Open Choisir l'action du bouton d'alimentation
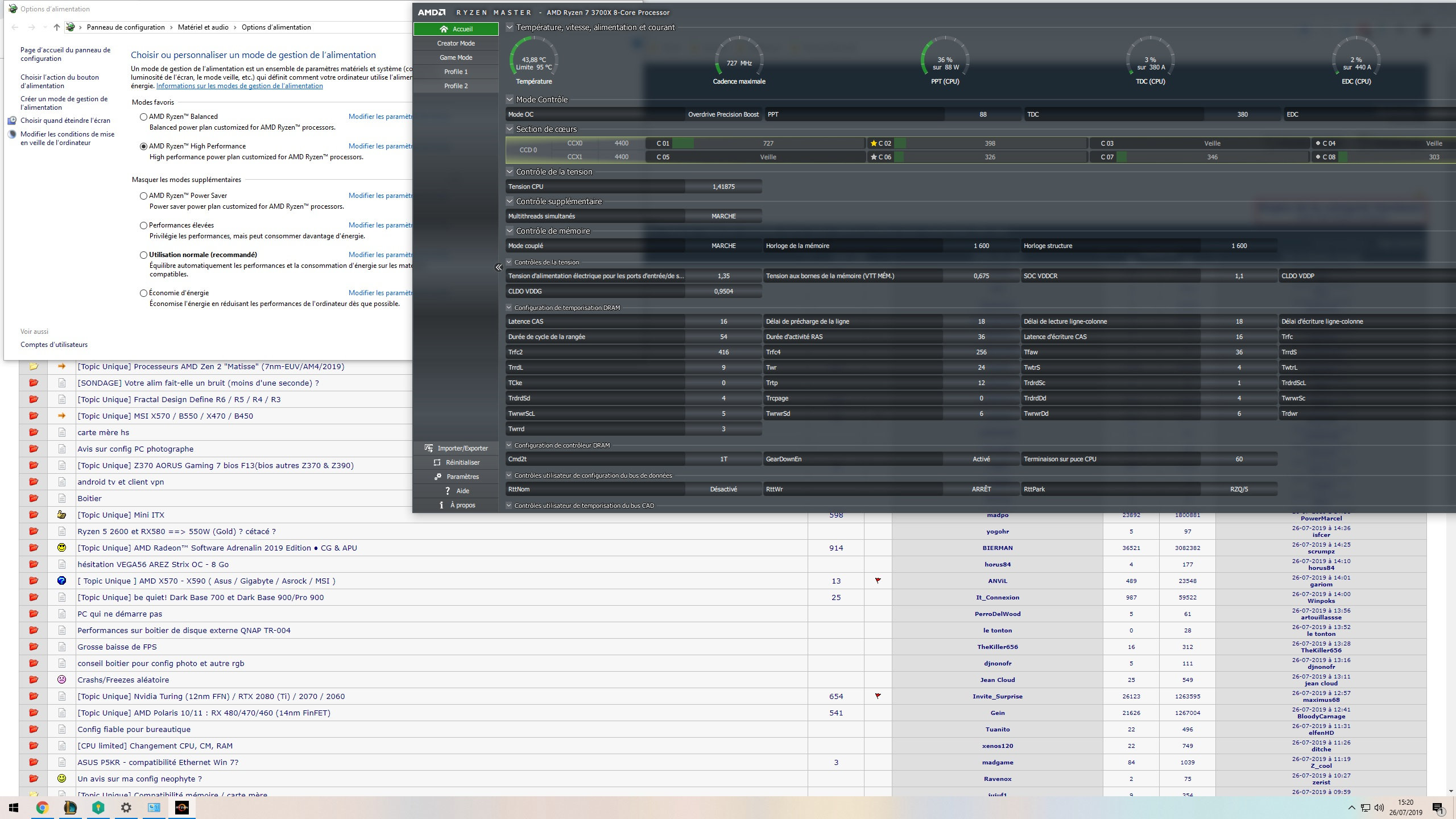This screenshot has height=819, width=1456. (60, 81)
